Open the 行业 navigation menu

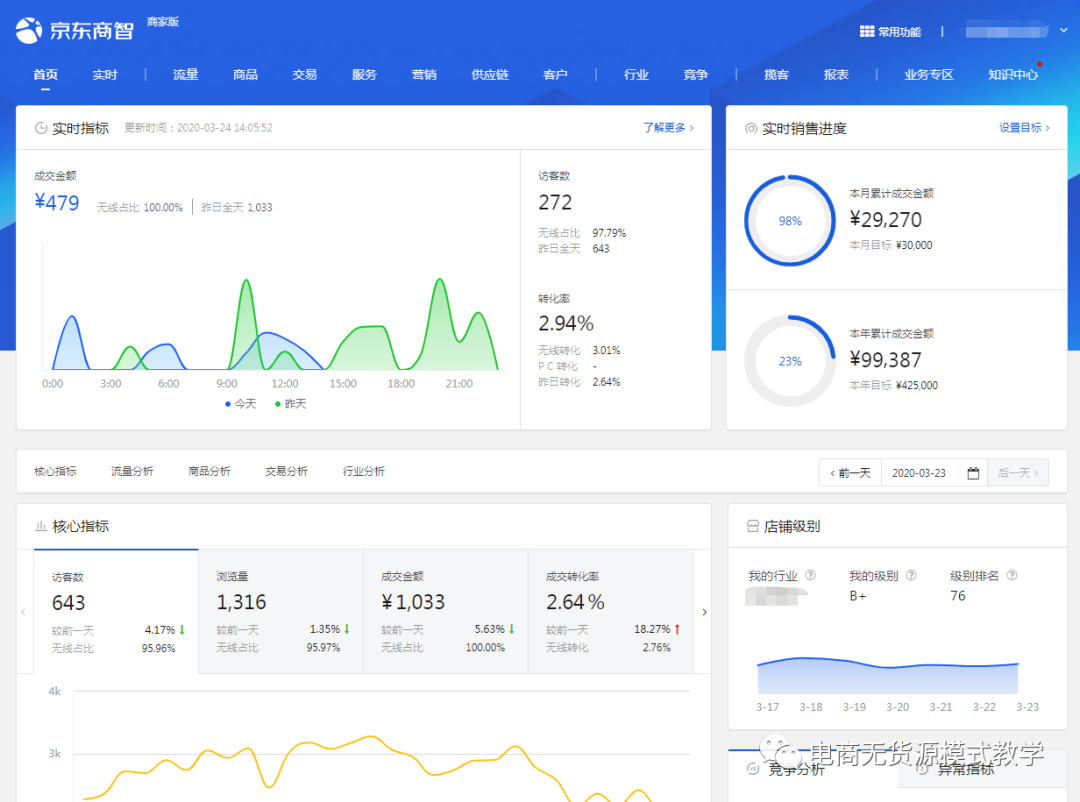point(636,74)
